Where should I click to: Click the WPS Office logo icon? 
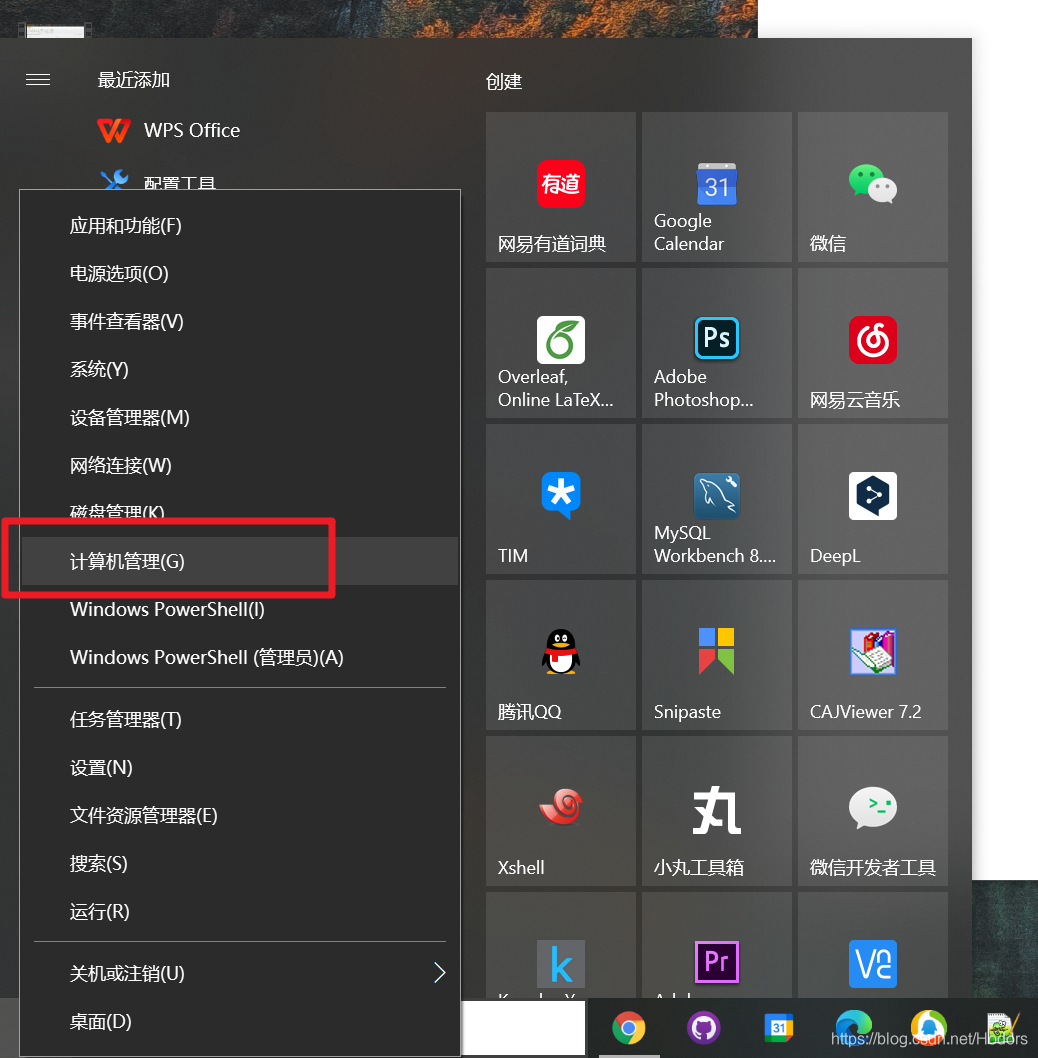pos(113,130)
